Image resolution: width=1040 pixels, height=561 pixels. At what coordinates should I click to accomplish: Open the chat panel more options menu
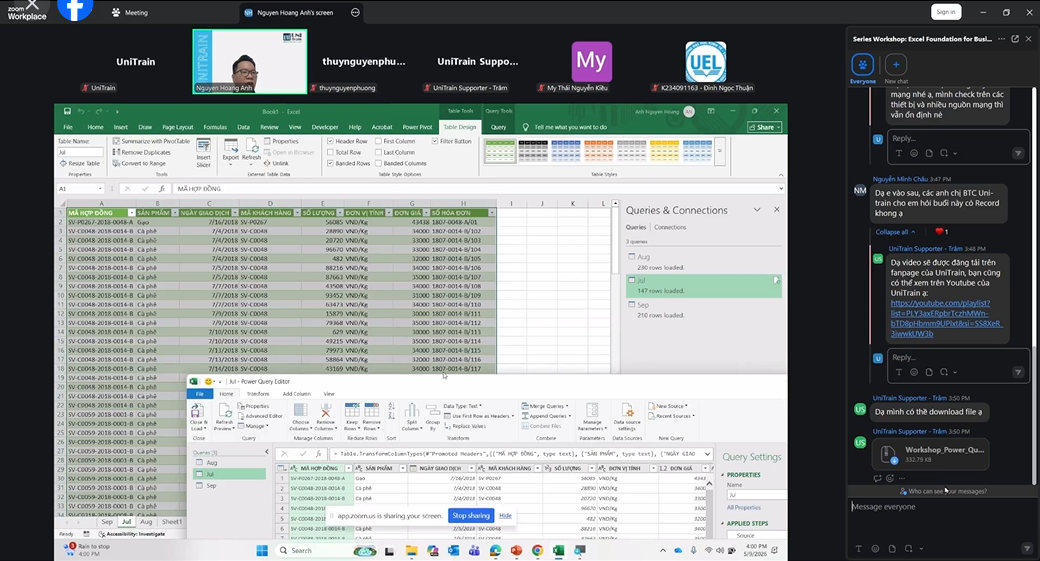point(1002,39)
